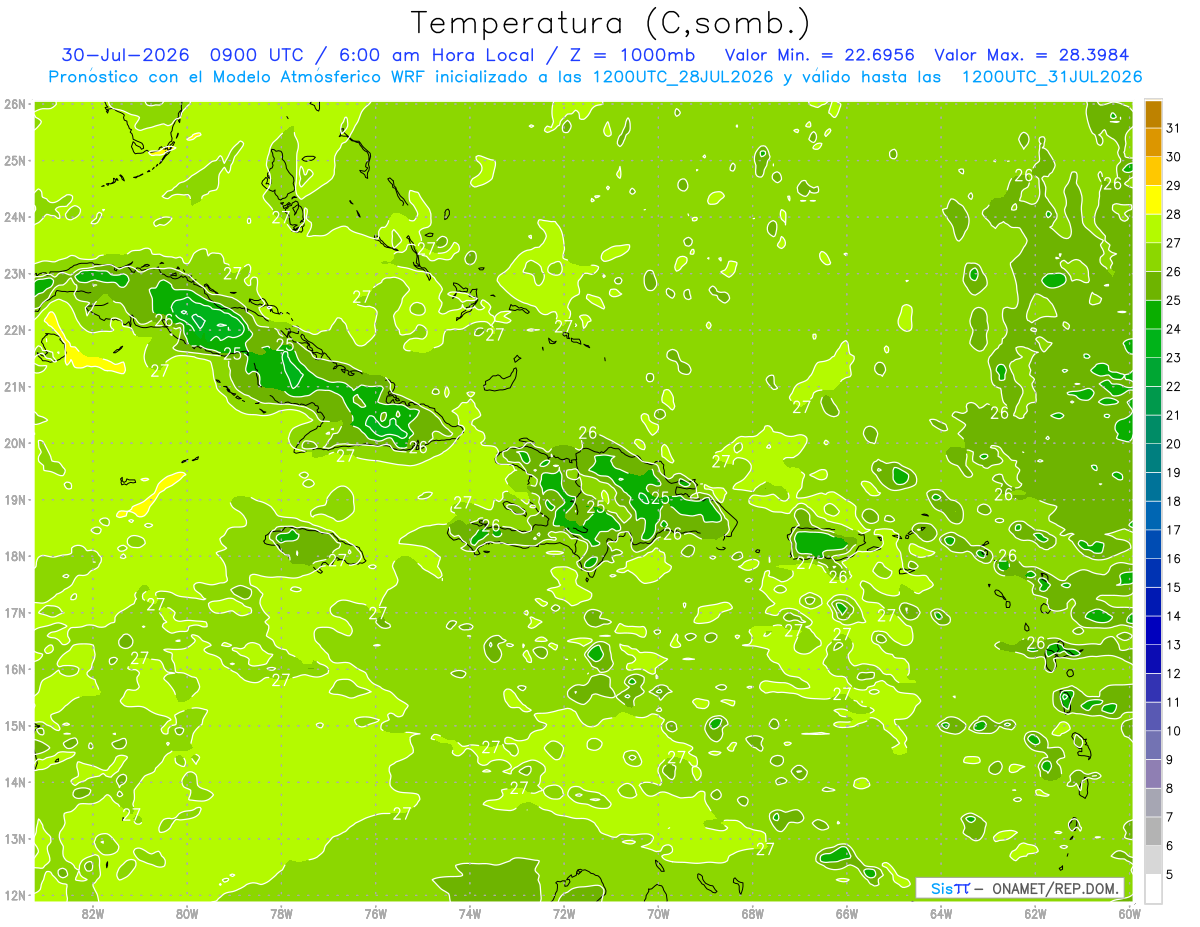This screenshot has height=927, width=1200.
Task: Click the initialization time "1200UTC_28JUL2026"
Action: [683, 77]
